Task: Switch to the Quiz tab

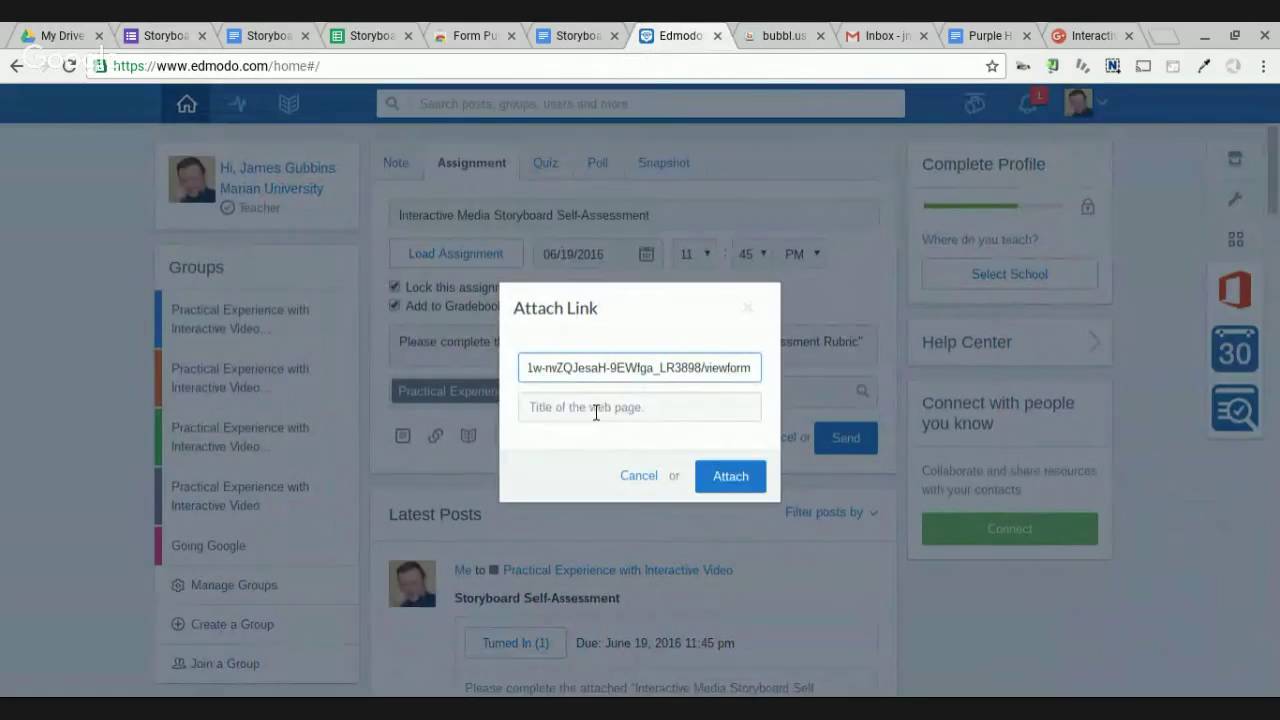Action: pos(545,163)
